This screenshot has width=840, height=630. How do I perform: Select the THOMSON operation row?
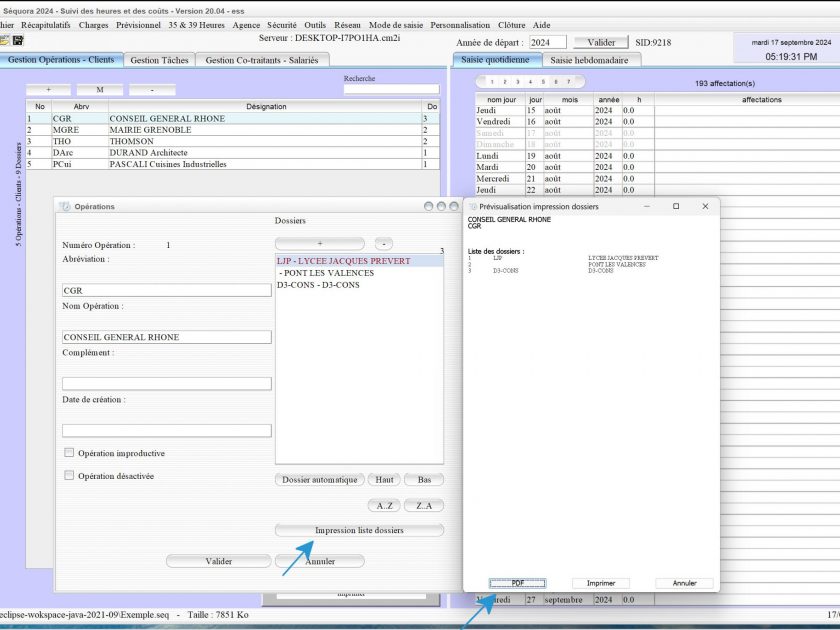pyautogui.click(x=232, y=141)
